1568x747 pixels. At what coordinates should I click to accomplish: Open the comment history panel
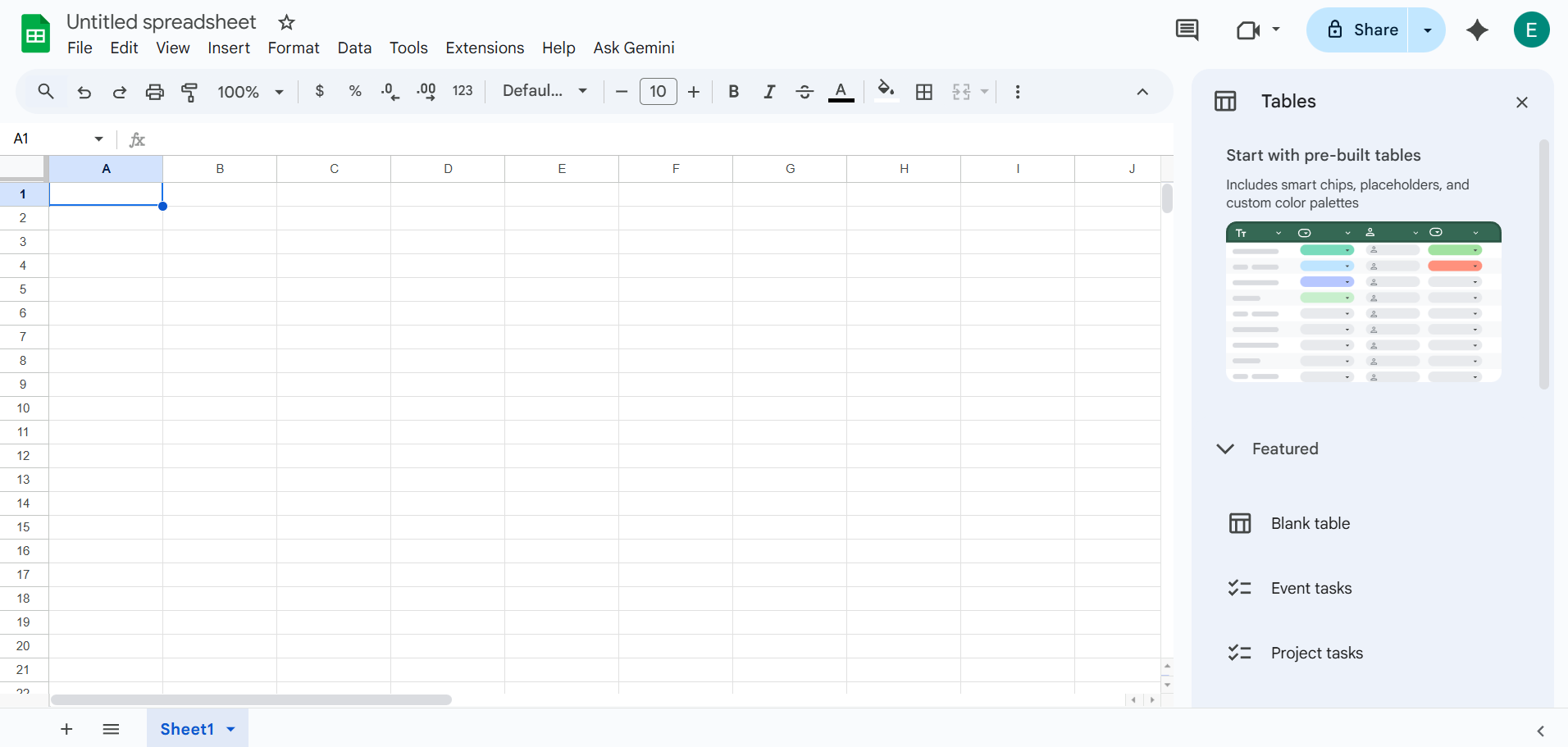pyautogui.click(x=1187, y=30)
